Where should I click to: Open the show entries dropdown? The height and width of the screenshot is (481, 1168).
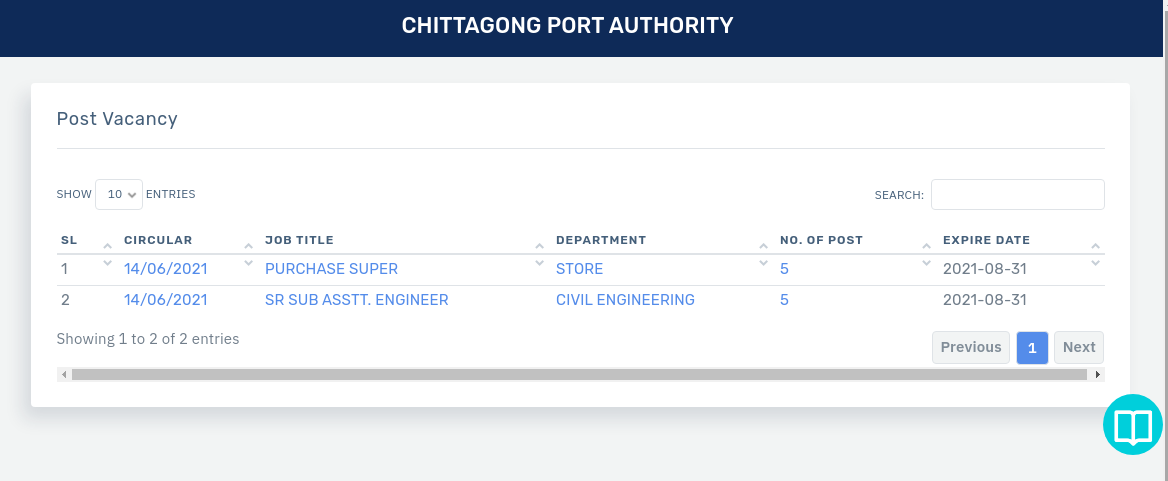tap(119, 194)
